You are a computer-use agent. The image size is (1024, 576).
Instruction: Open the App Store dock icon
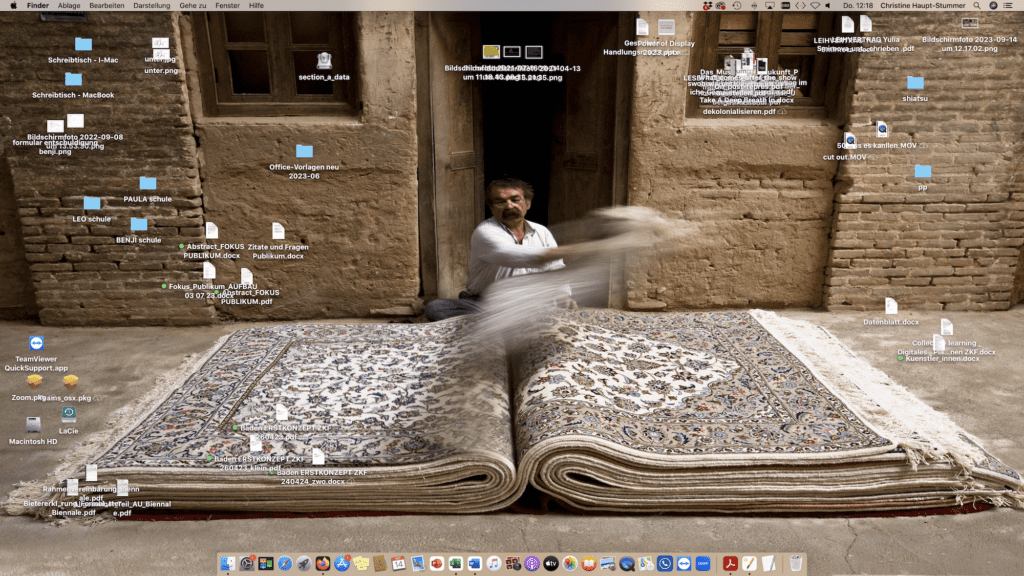[x=342, y=563]
